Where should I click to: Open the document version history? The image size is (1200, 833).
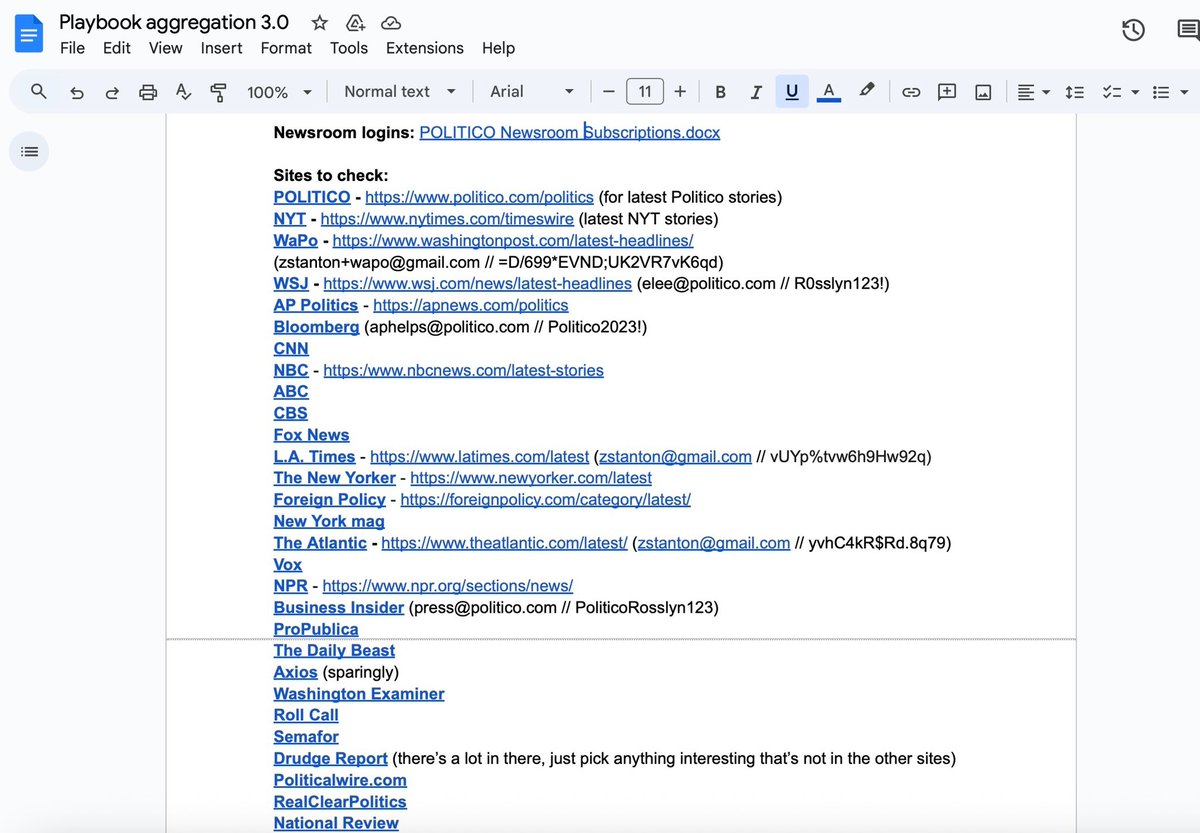pos(1133,30)
